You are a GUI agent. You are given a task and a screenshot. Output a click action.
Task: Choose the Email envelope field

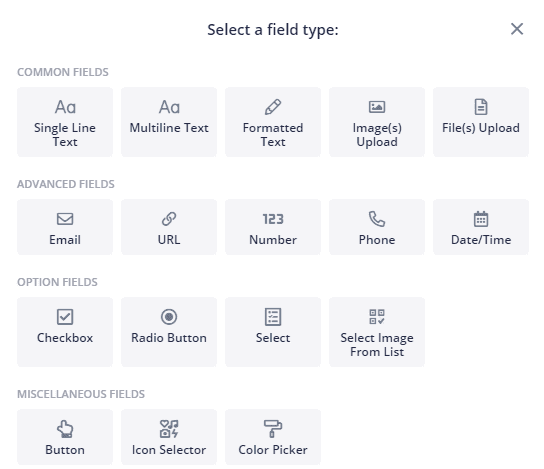click(65, 227)
